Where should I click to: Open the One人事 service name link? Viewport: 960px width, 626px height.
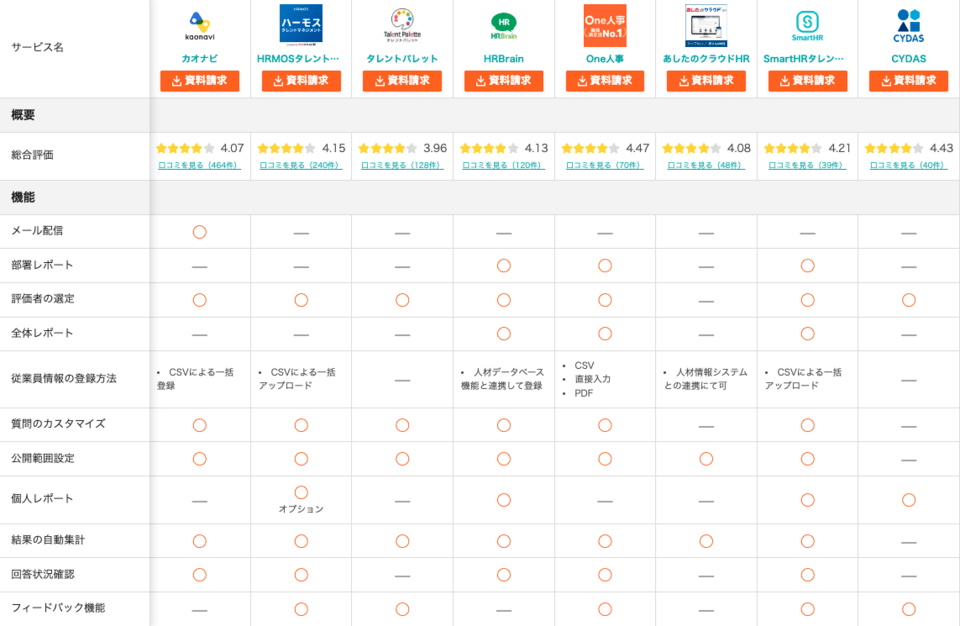point(604,58)
